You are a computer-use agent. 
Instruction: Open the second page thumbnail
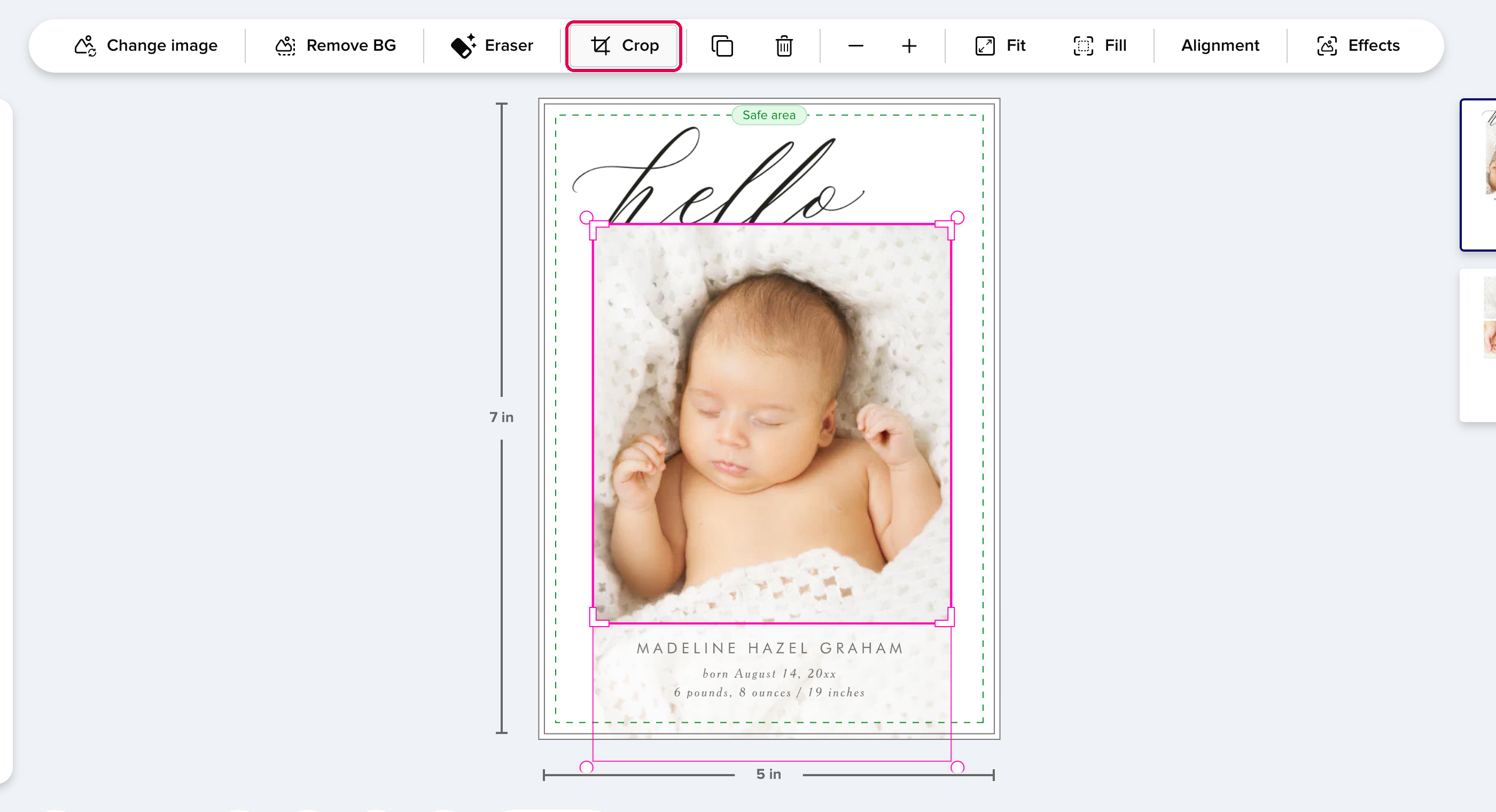point(1478,345)
